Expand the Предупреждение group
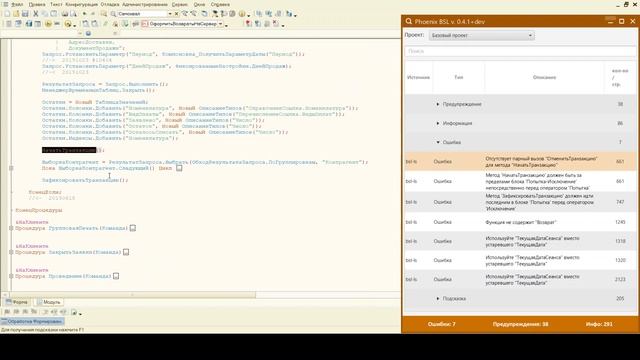This screenshot has width=640, height=360. click(x=438, y=104)
